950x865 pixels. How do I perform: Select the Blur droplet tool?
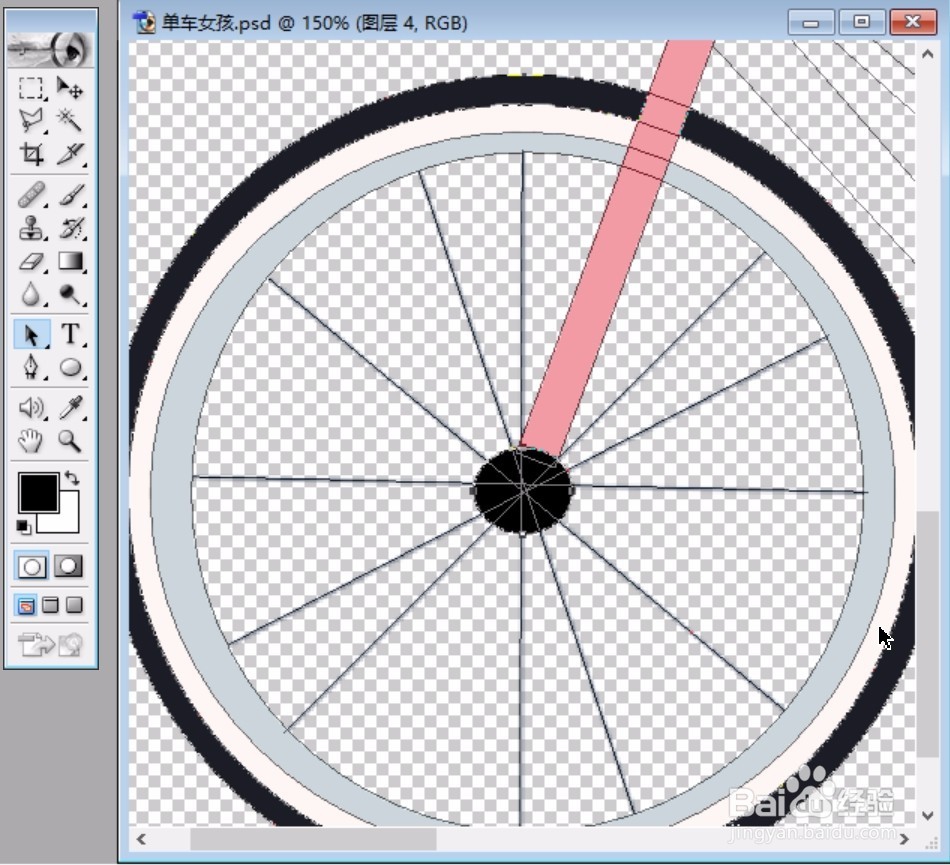pos(31,294)
